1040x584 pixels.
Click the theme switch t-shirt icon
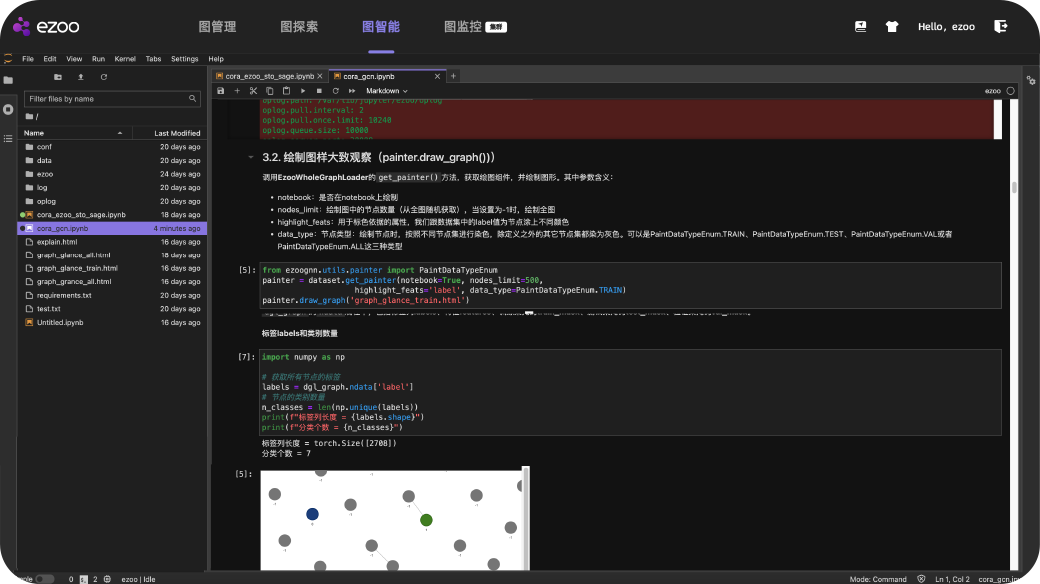[891, 27]
